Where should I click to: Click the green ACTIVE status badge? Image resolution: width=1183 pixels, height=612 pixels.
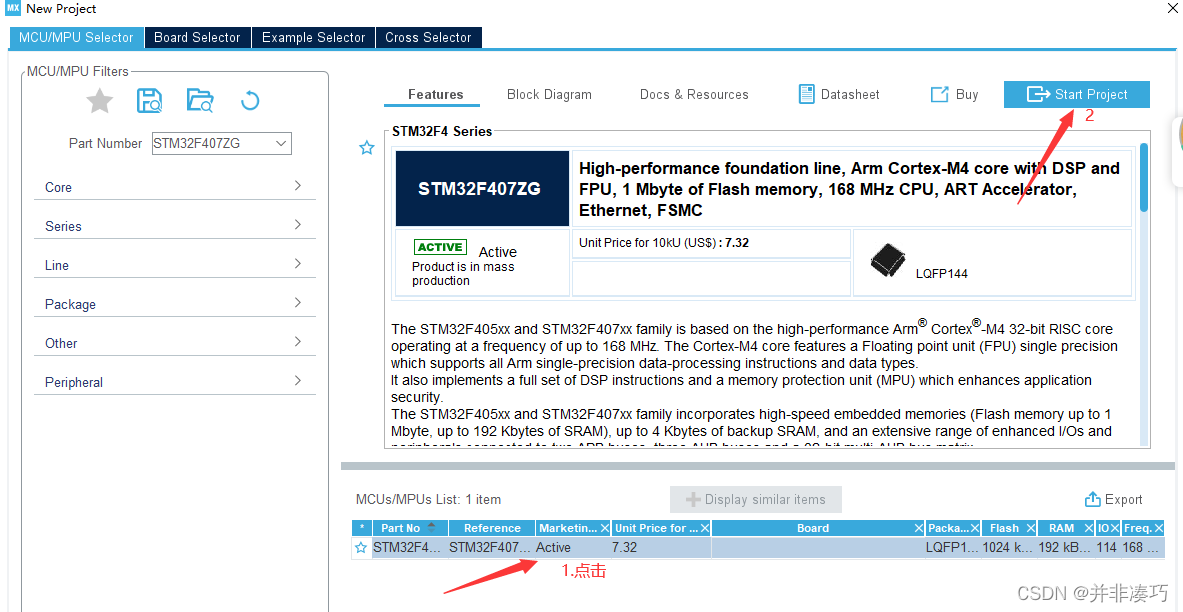click(x=440, y=248)
